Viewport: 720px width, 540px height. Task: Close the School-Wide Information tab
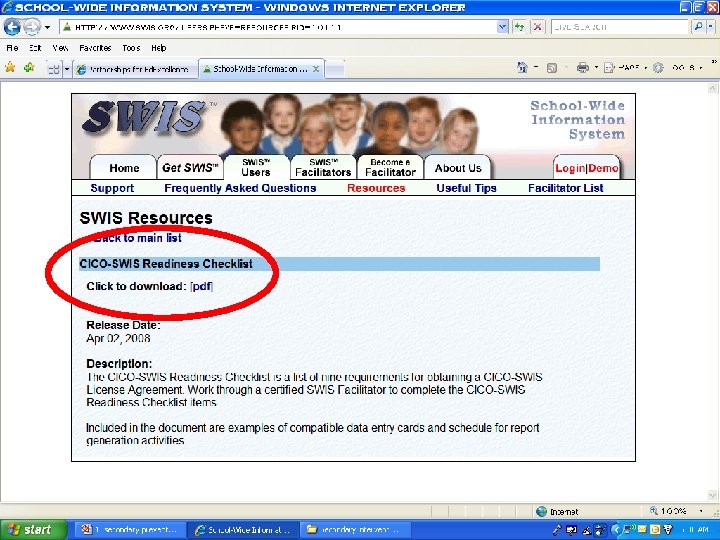(316, 69)
